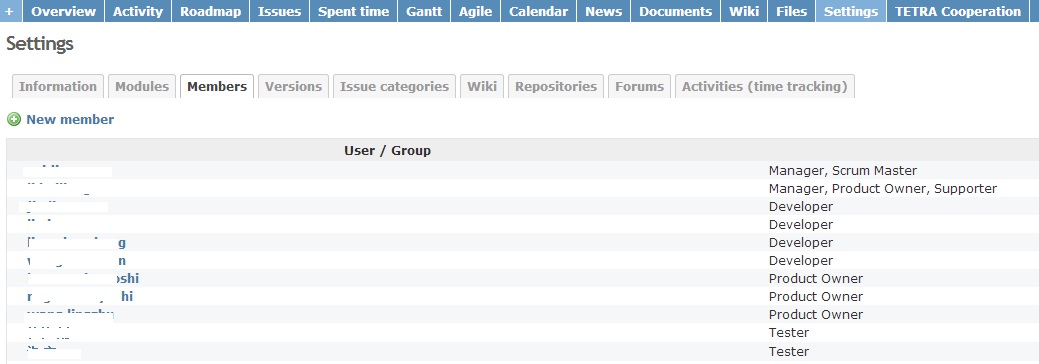1039x364 pixels.
Task: Click the green New member plus icon
Action: (13, 119)
